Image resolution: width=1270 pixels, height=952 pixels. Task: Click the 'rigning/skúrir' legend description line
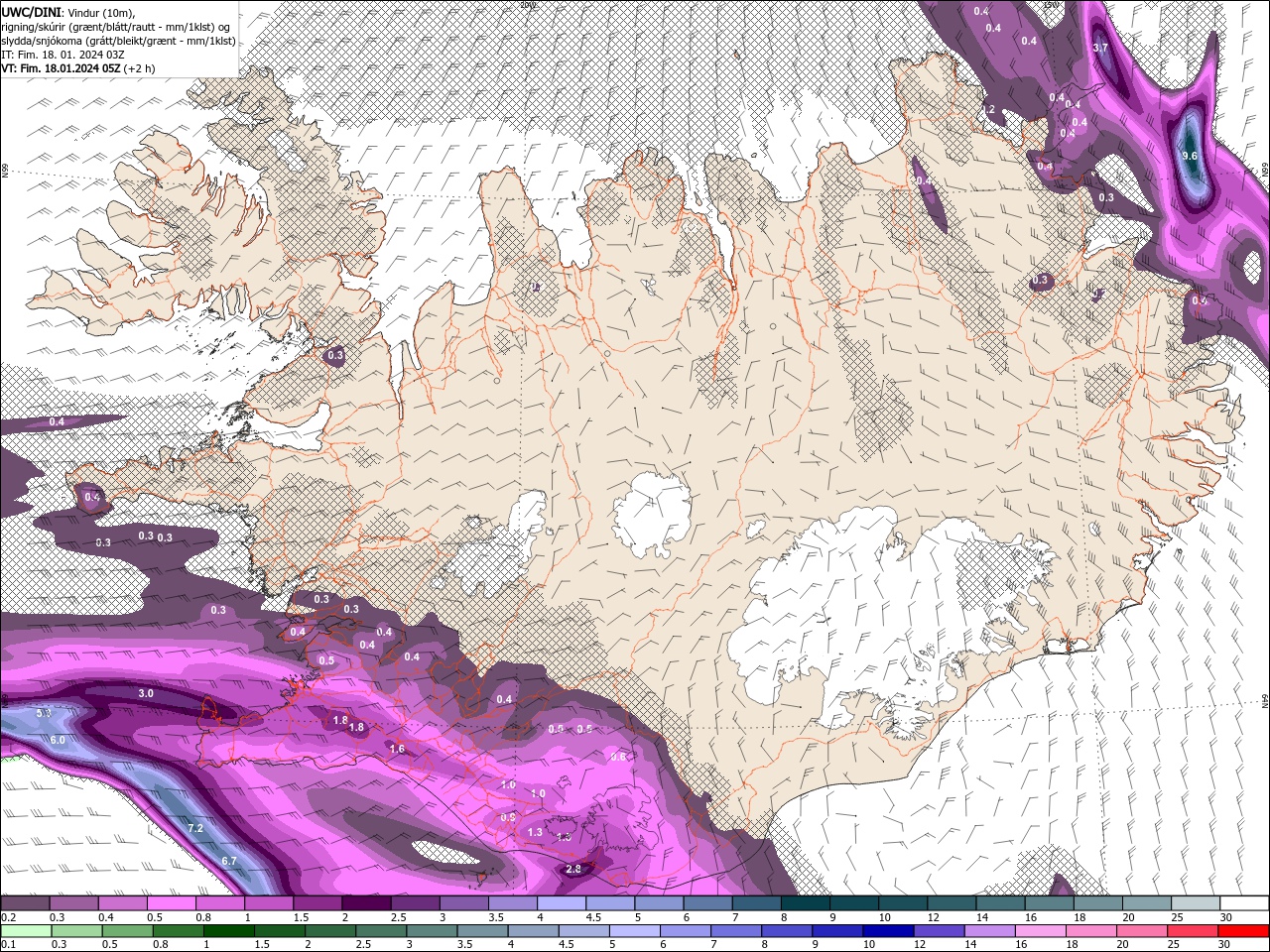115,26
